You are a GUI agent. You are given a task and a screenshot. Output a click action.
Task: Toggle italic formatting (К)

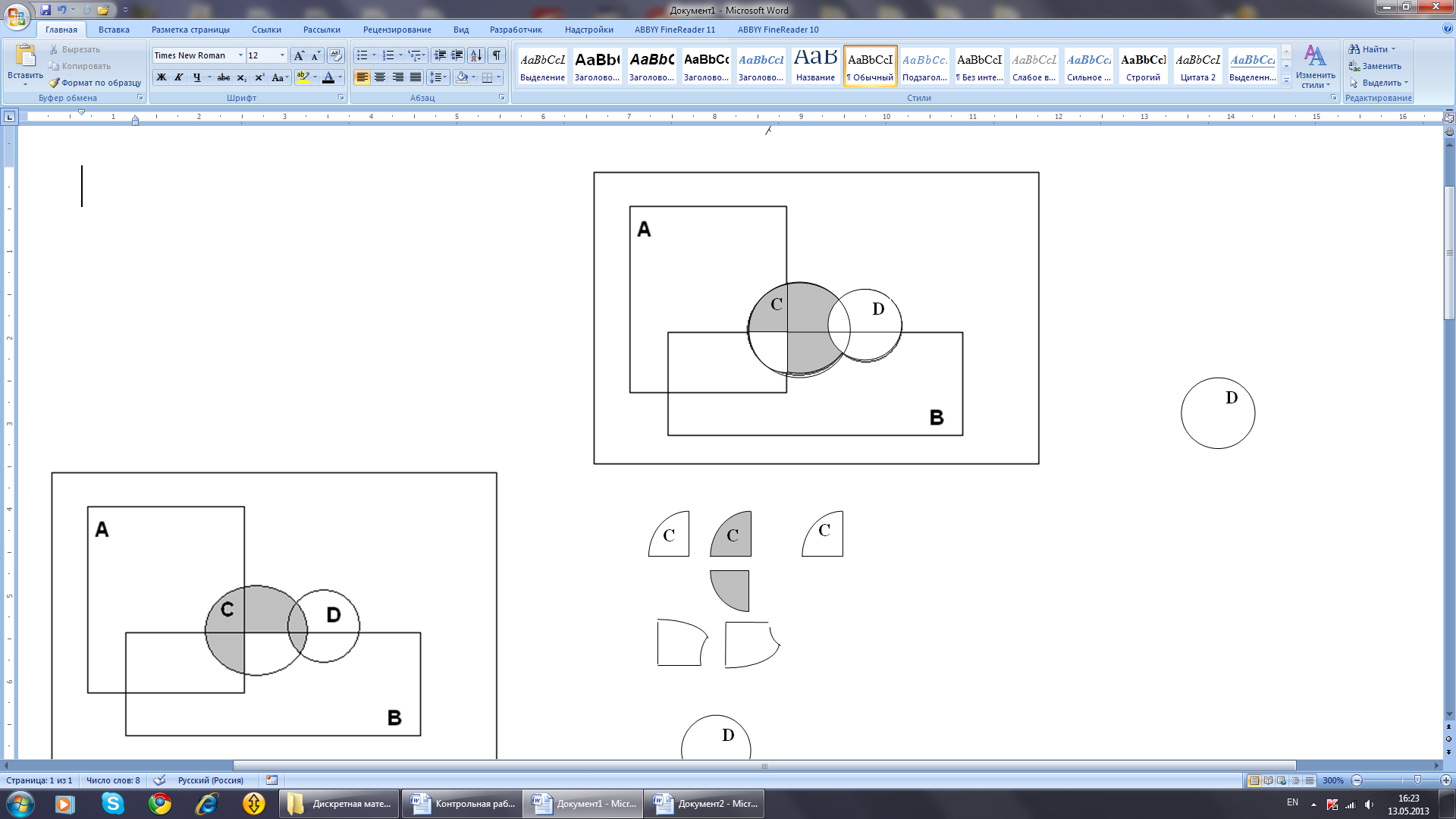tap(179, 77)
